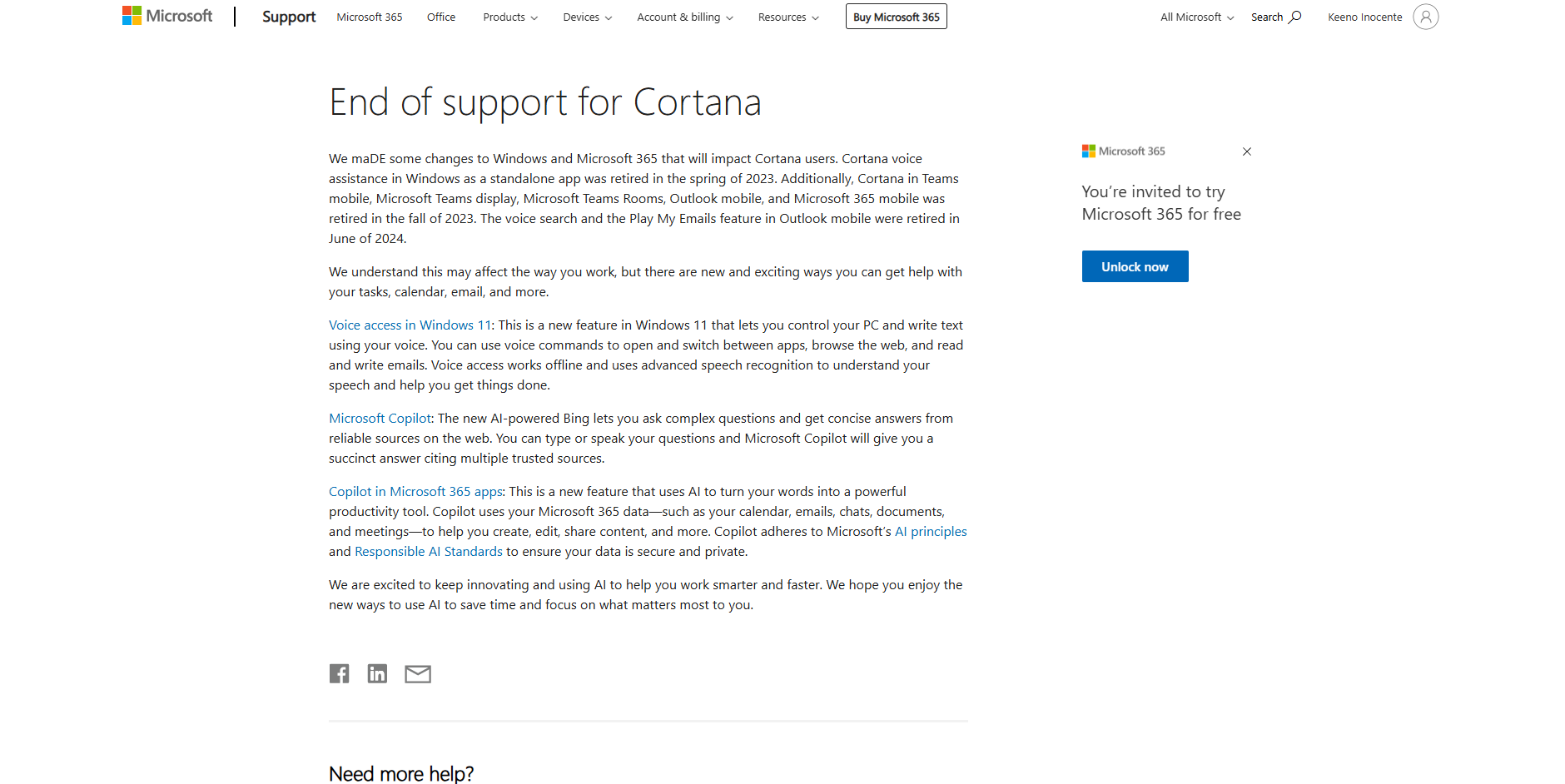Click the End of support for Cortana heading
The width and height of the screenshot is (1565, 784).
point(545,102)
